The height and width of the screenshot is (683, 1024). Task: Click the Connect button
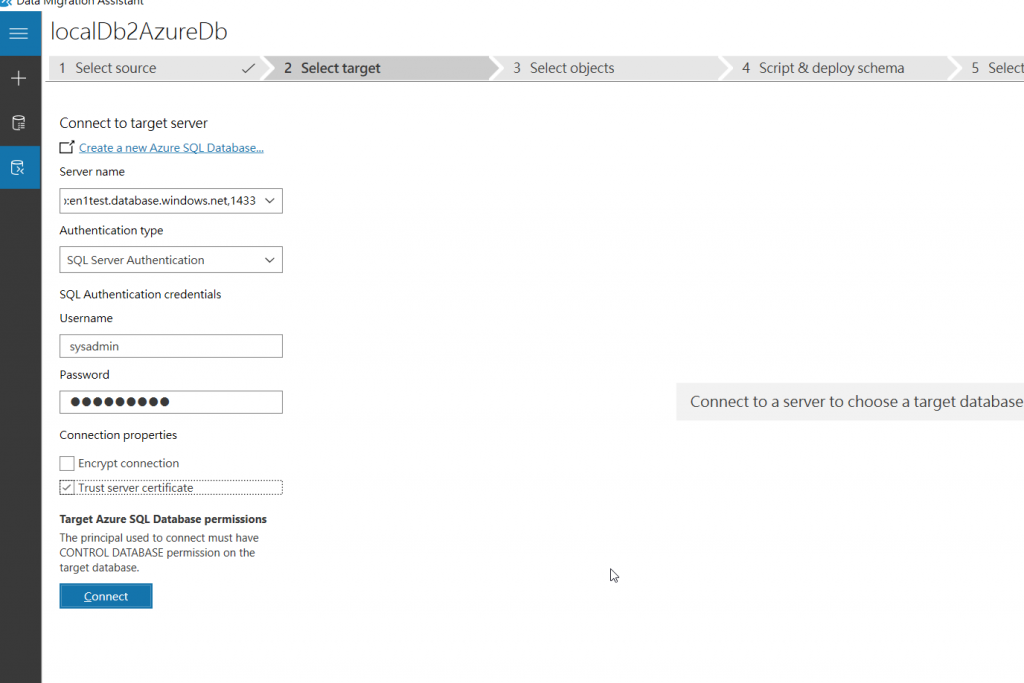[x=106, y=596]
